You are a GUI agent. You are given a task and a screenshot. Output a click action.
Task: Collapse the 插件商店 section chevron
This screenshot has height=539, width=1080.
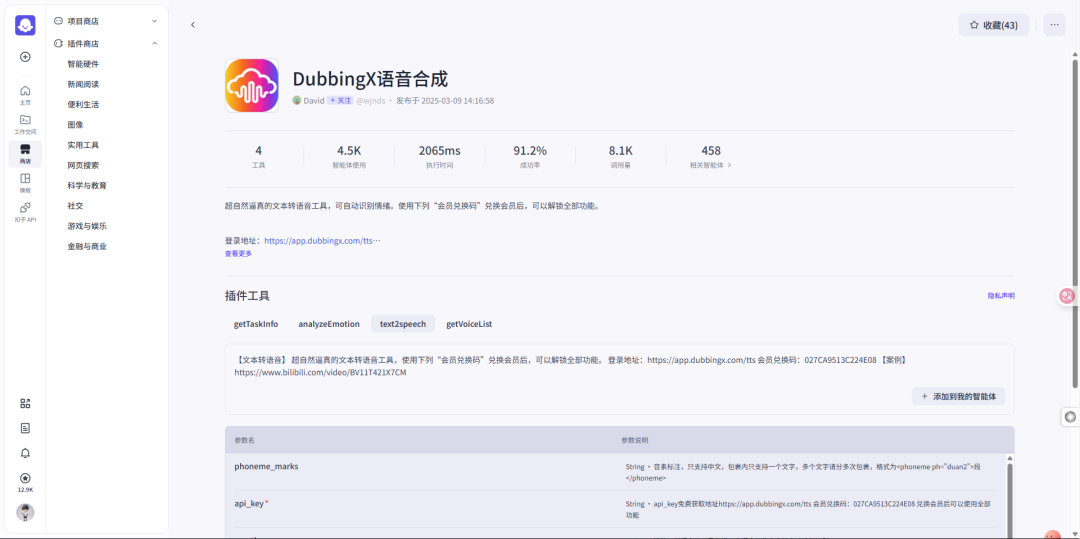tap(154, 43)
